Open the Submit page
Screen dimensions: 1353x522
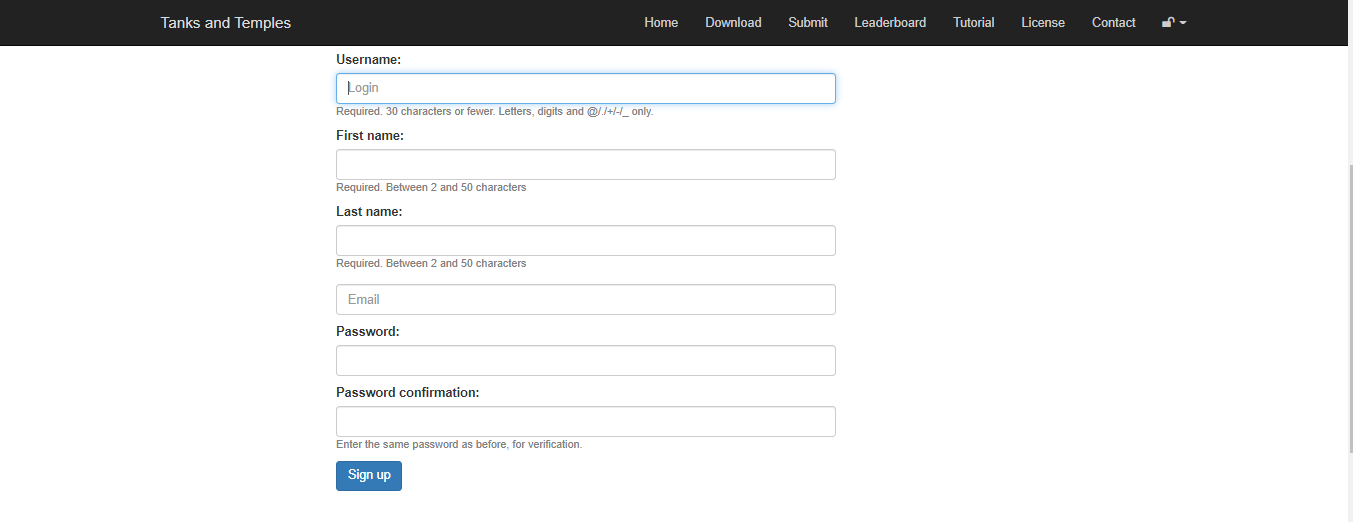coord(808,22)
